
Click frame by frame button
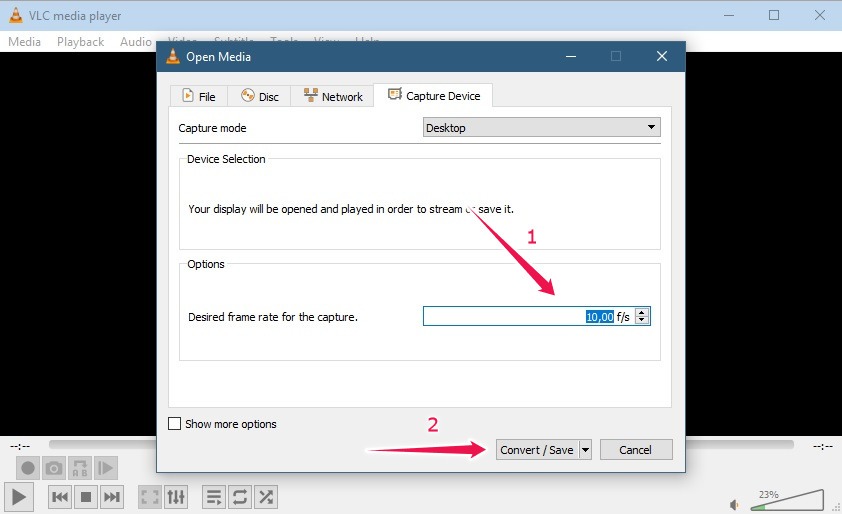106,468
